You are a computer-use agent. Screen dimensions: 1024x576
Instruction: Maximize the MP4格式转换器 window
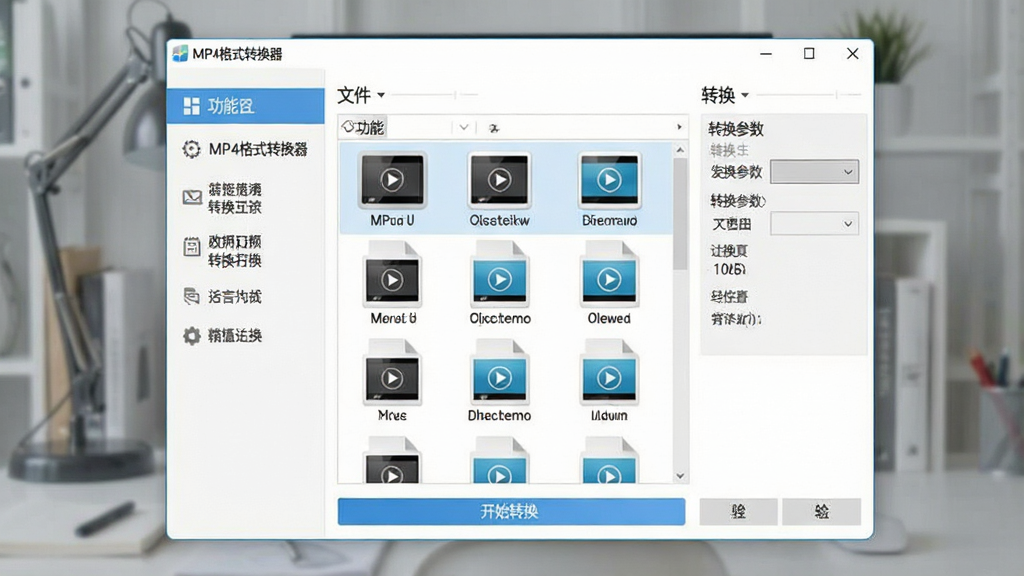(x=809, y=54)
